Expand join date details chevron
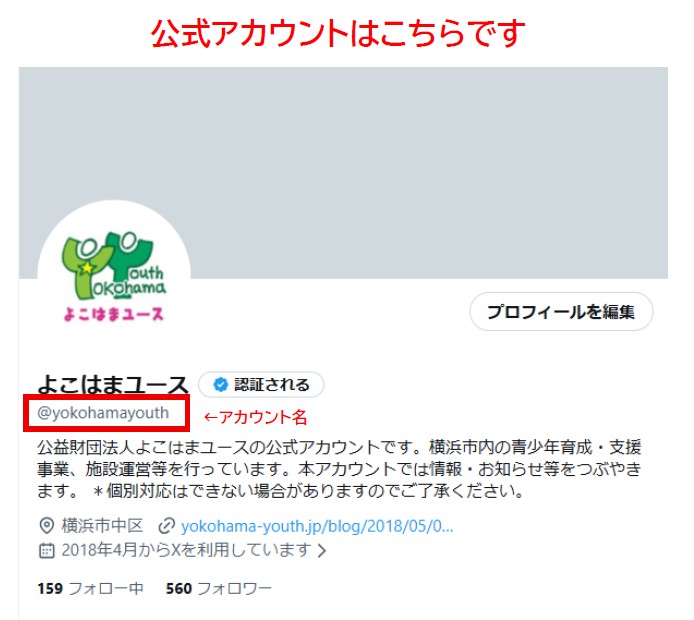Screen dimensions: 694x620 tap(322, 551)
